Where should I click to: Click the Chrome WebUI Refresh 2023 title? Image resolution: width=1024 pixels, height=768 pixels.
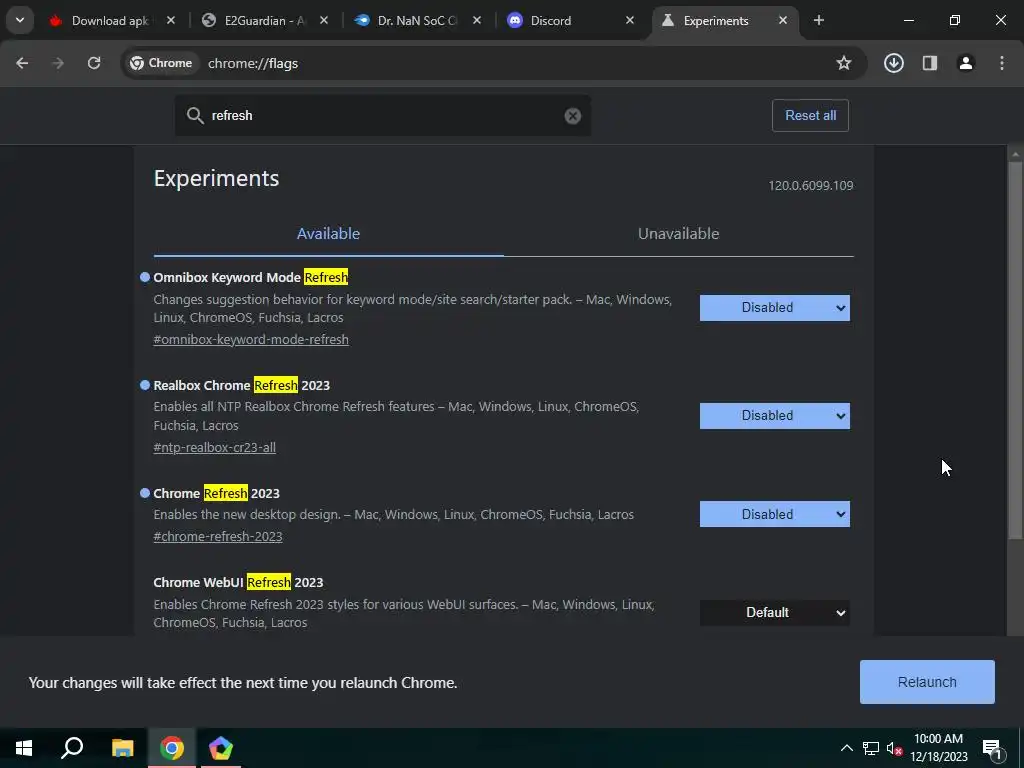point(238,583)
